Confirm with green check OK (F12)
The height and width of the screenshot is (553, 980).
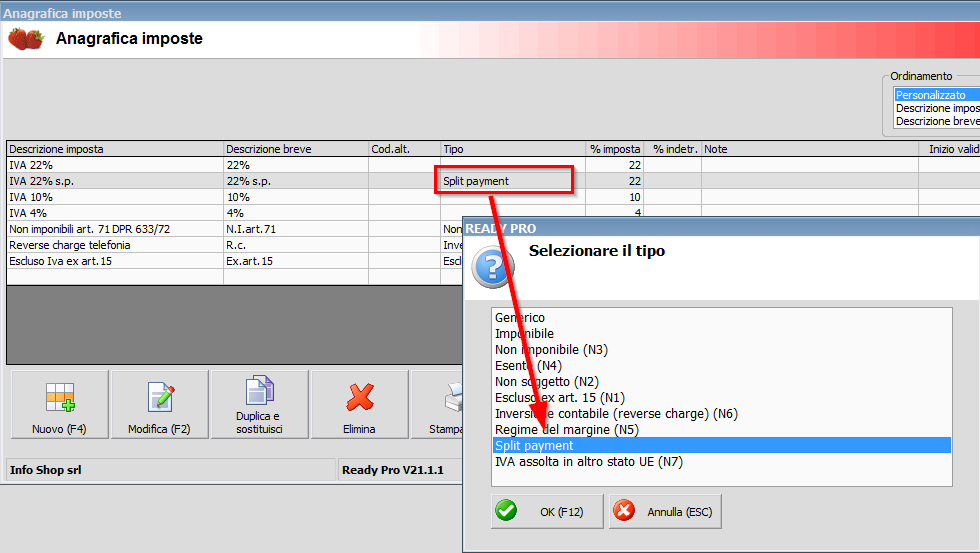(547, 512)
